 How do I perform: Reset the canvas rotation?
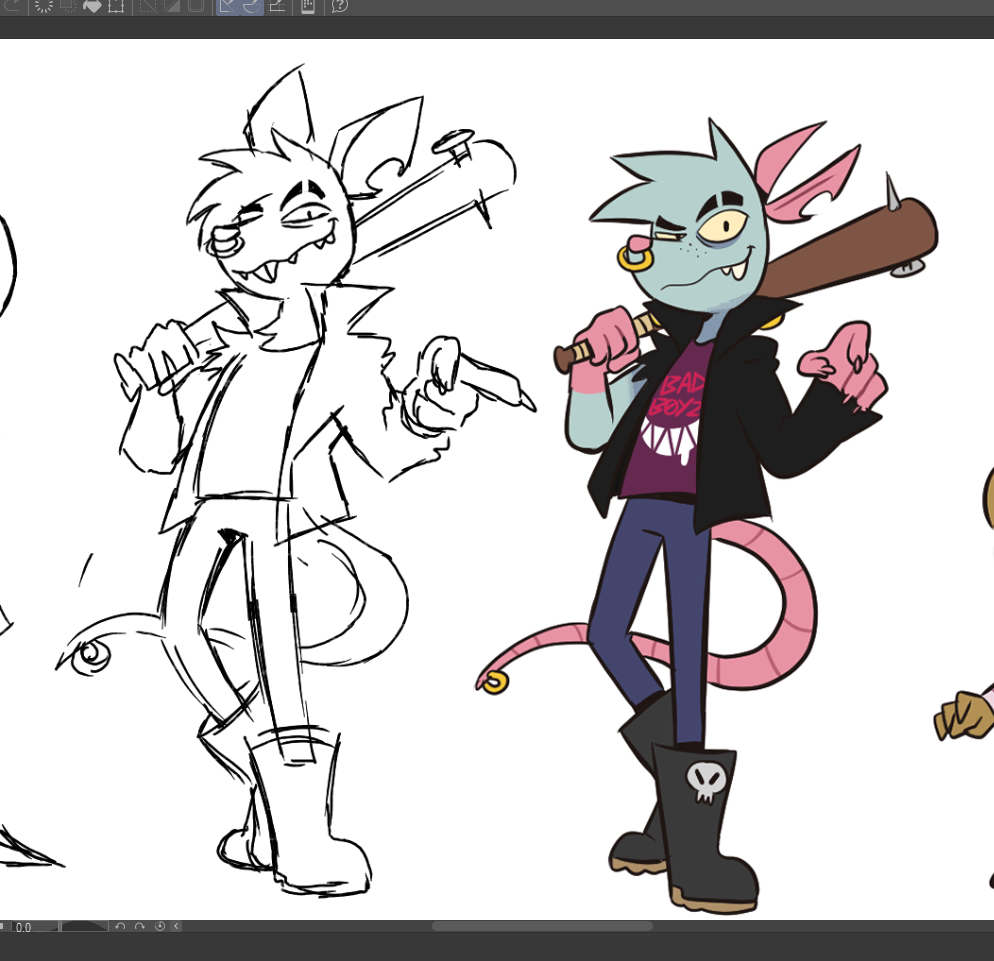point(160,927)
